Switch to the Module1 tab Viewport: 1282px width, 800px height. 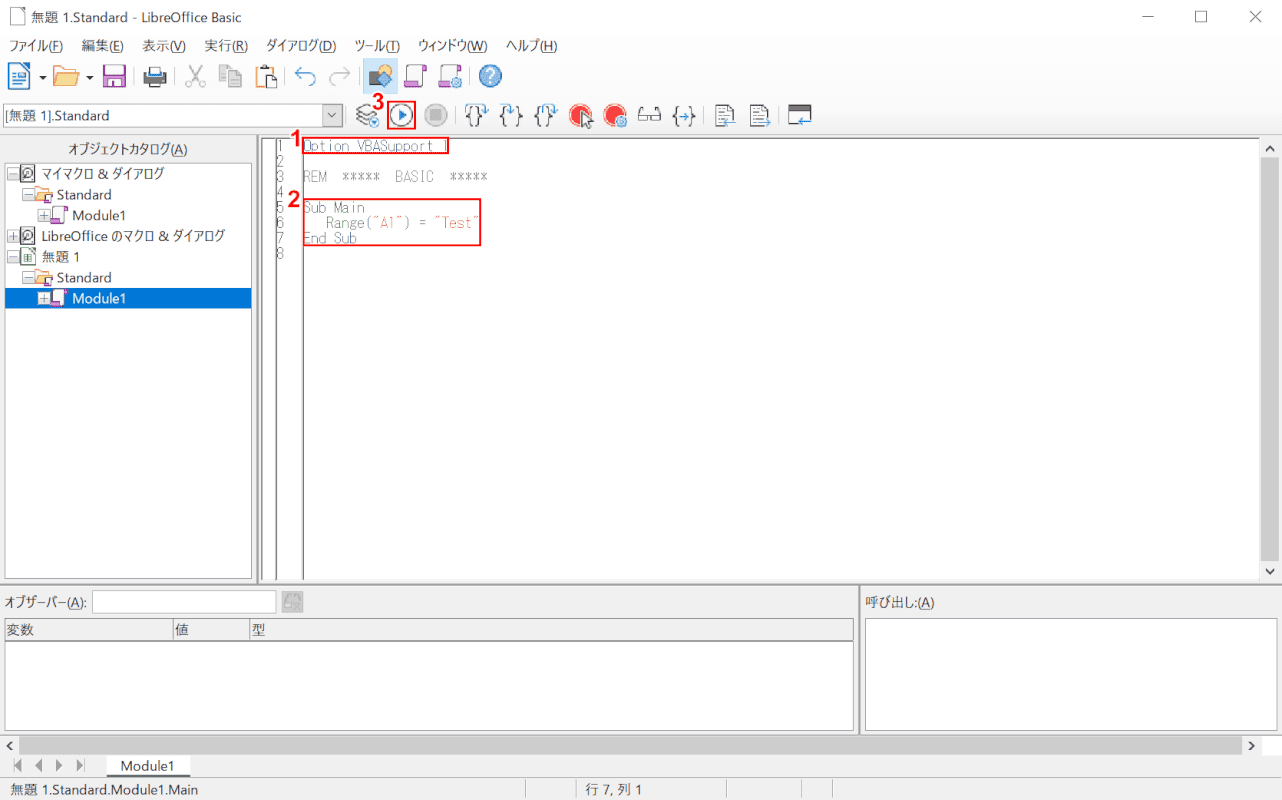point(148,766)
